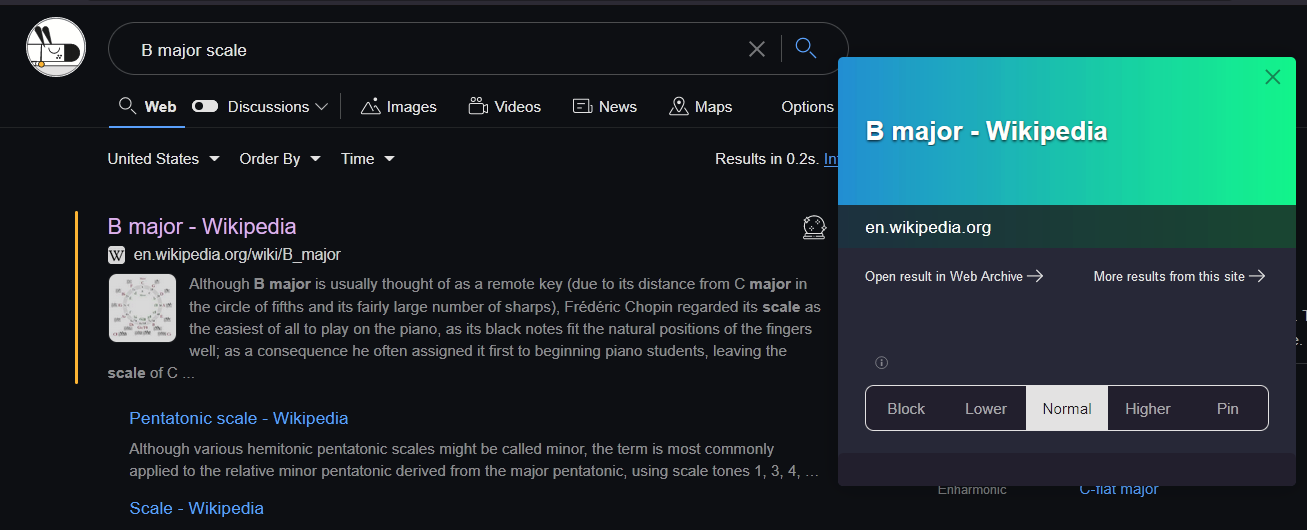The height and width of the screenshot is (530, 1307).
Task: Switch to the Images tab
Action: tap(399, 107)
